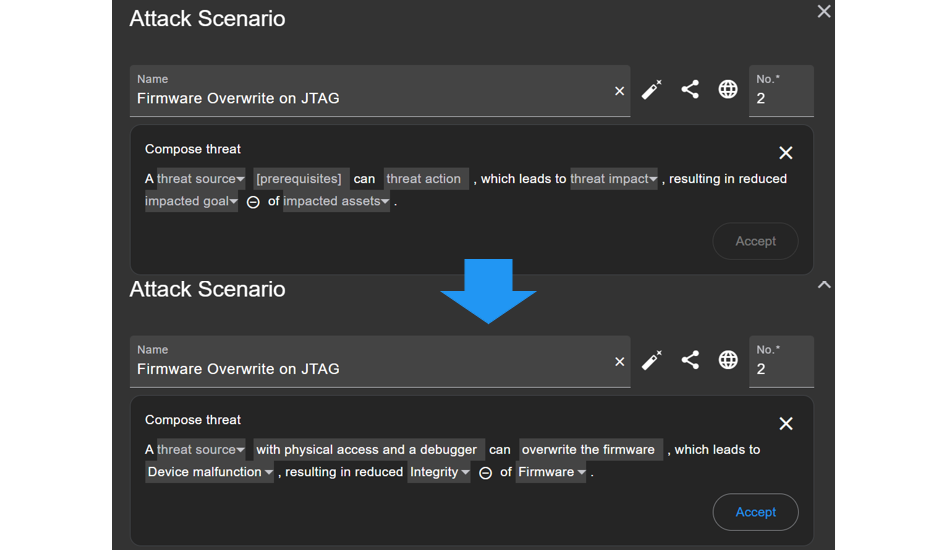Click the share icon in the lower panel
945x550 pixels.
click(690, 360)
